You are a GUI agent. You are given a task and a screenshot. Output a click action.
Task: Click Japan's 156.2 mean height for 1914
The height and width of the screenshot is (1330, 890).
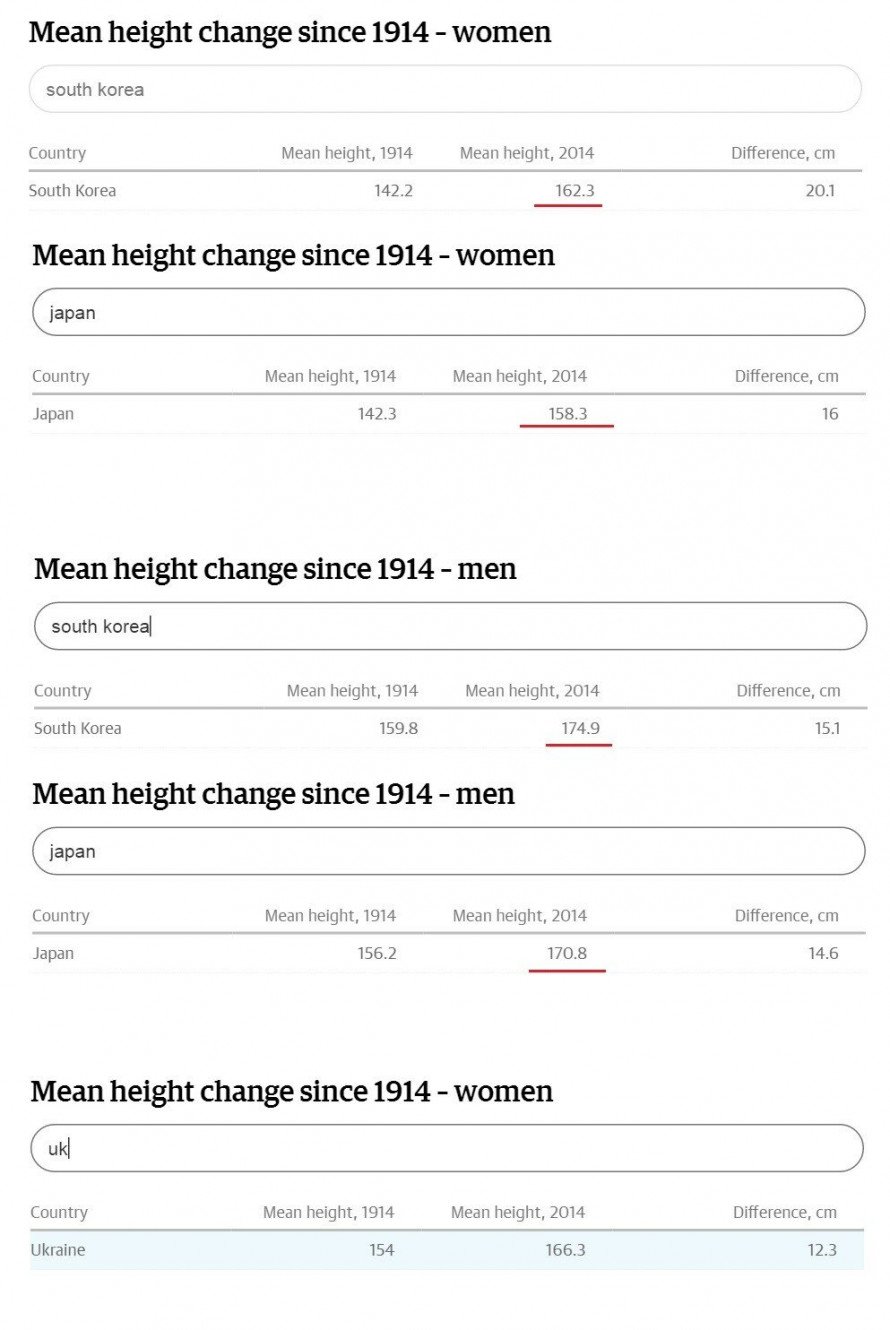377,953
